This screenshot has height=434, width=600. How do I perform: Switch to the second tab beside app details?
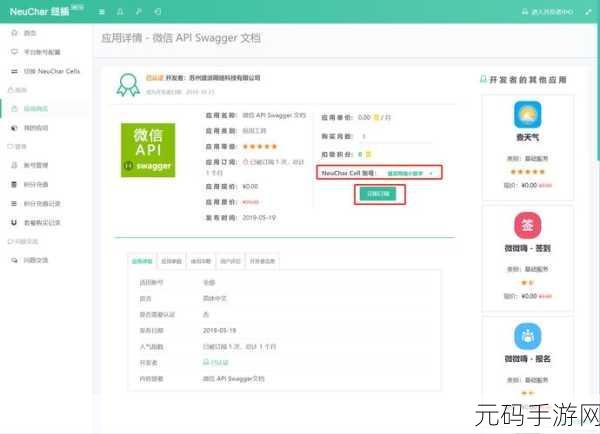coord(171,261)
